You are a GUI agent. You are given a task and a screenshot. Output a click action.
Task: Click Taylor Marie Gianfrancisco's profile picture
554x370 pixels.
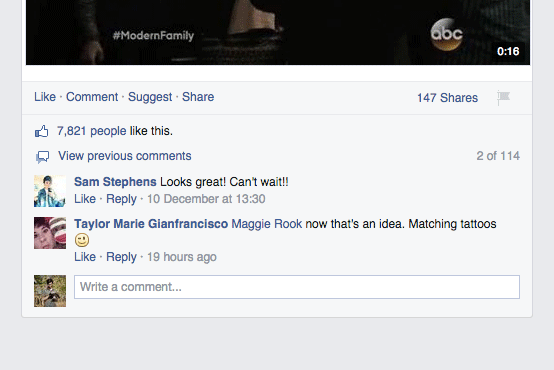[50, 233]
